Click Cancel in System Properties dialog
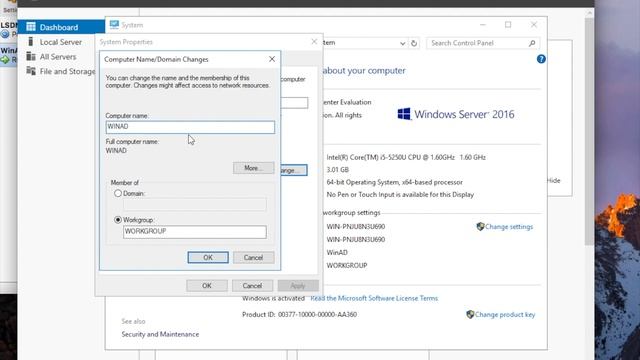 tap(252, 286)
